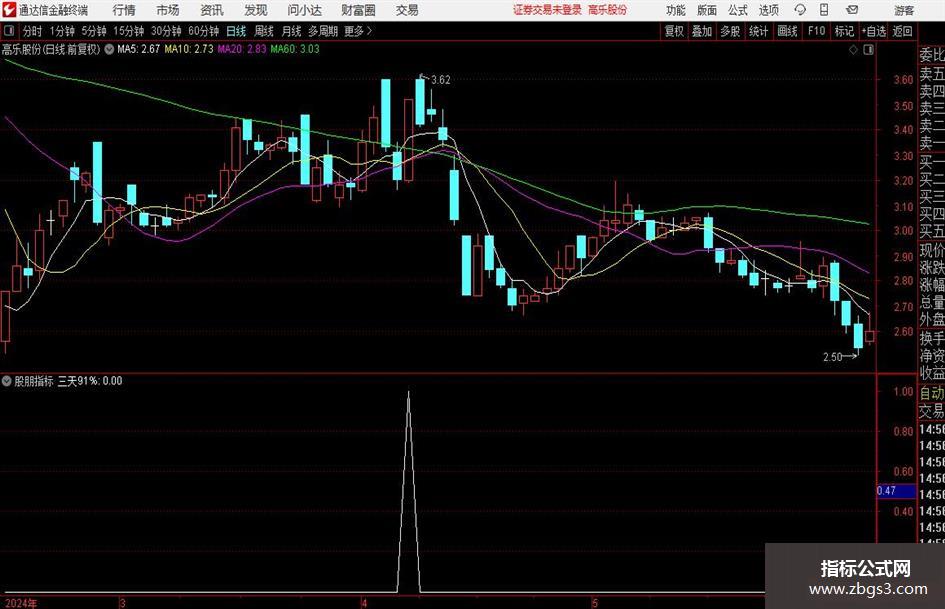Screen dimensions: 945x609
Task: Click the 自动 label in the right panel
Action: pos(932,393)
